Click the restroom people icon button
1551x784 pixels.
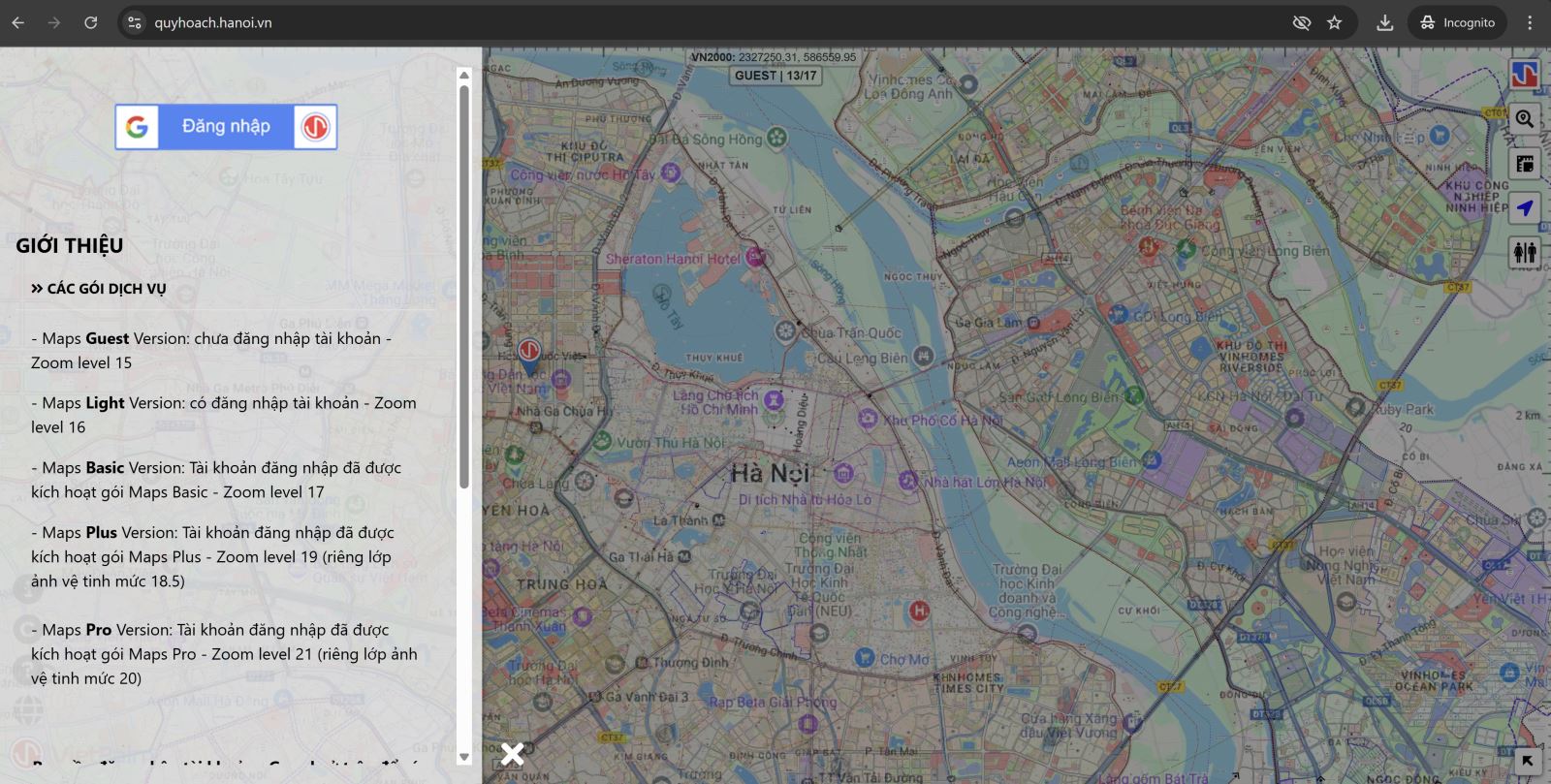pyautogui.click(x=1525, y=253)
